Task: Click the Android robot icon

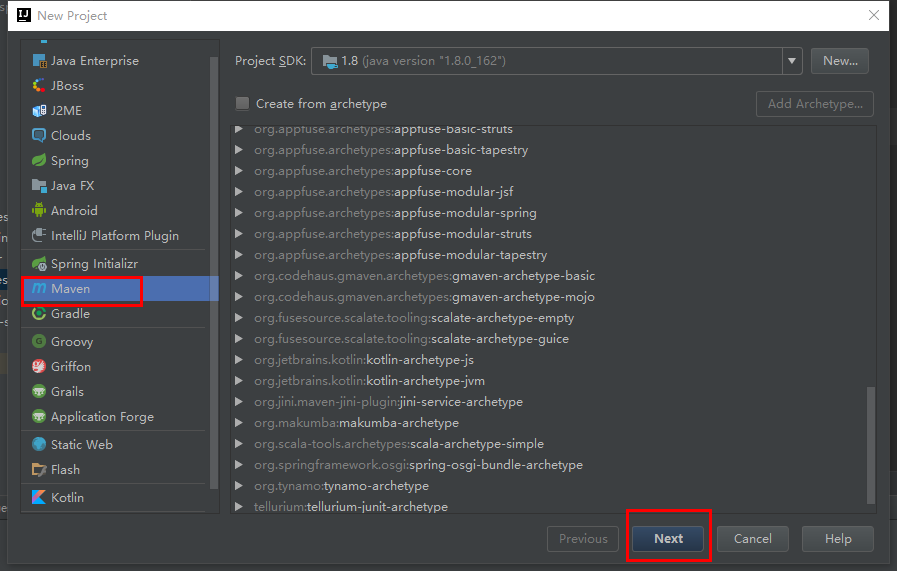Action: [x=39, y=211]
